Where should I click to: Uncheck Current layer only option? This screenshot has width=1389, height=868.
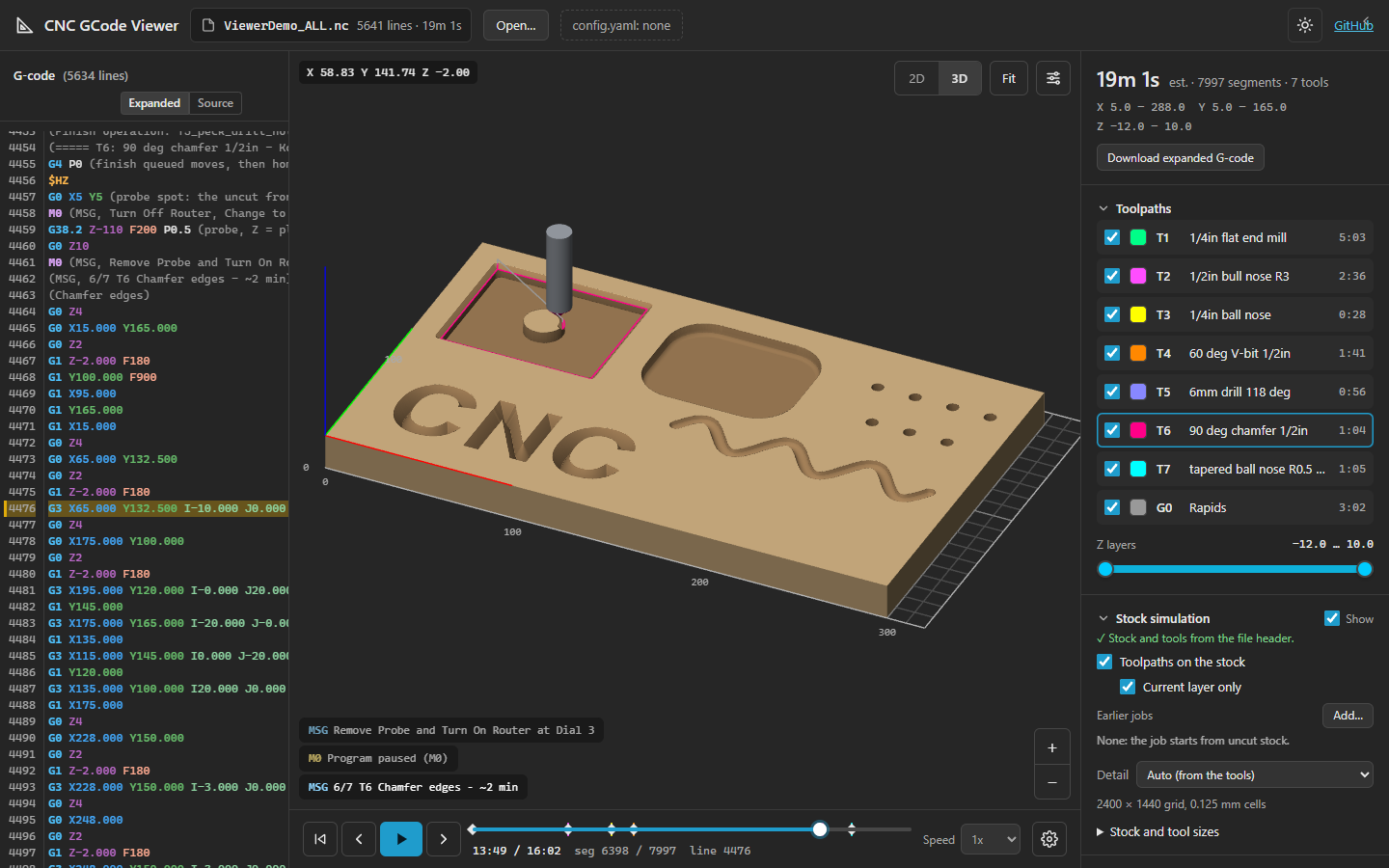coord(1128,687)
